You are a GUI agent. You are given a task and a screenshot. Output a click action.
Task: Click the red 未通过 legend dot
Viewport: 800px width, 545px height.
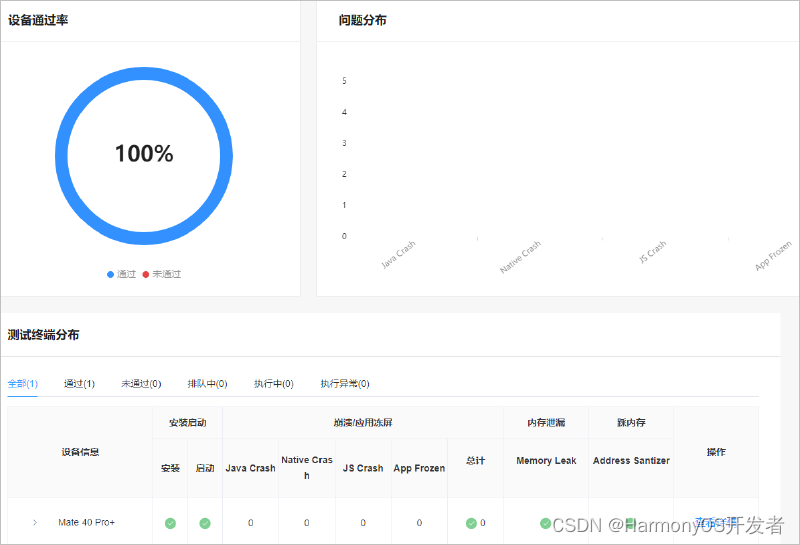point(145,275)
